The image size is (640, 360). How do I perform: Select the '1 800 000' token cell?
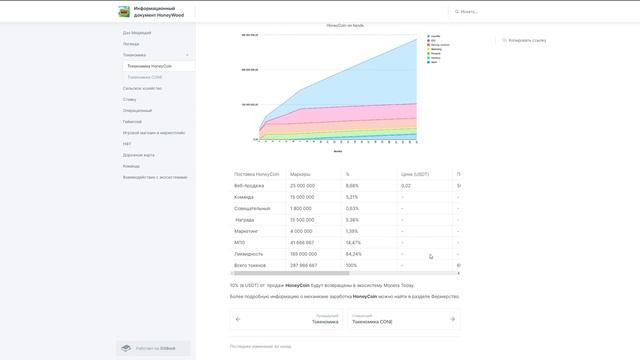301,209
